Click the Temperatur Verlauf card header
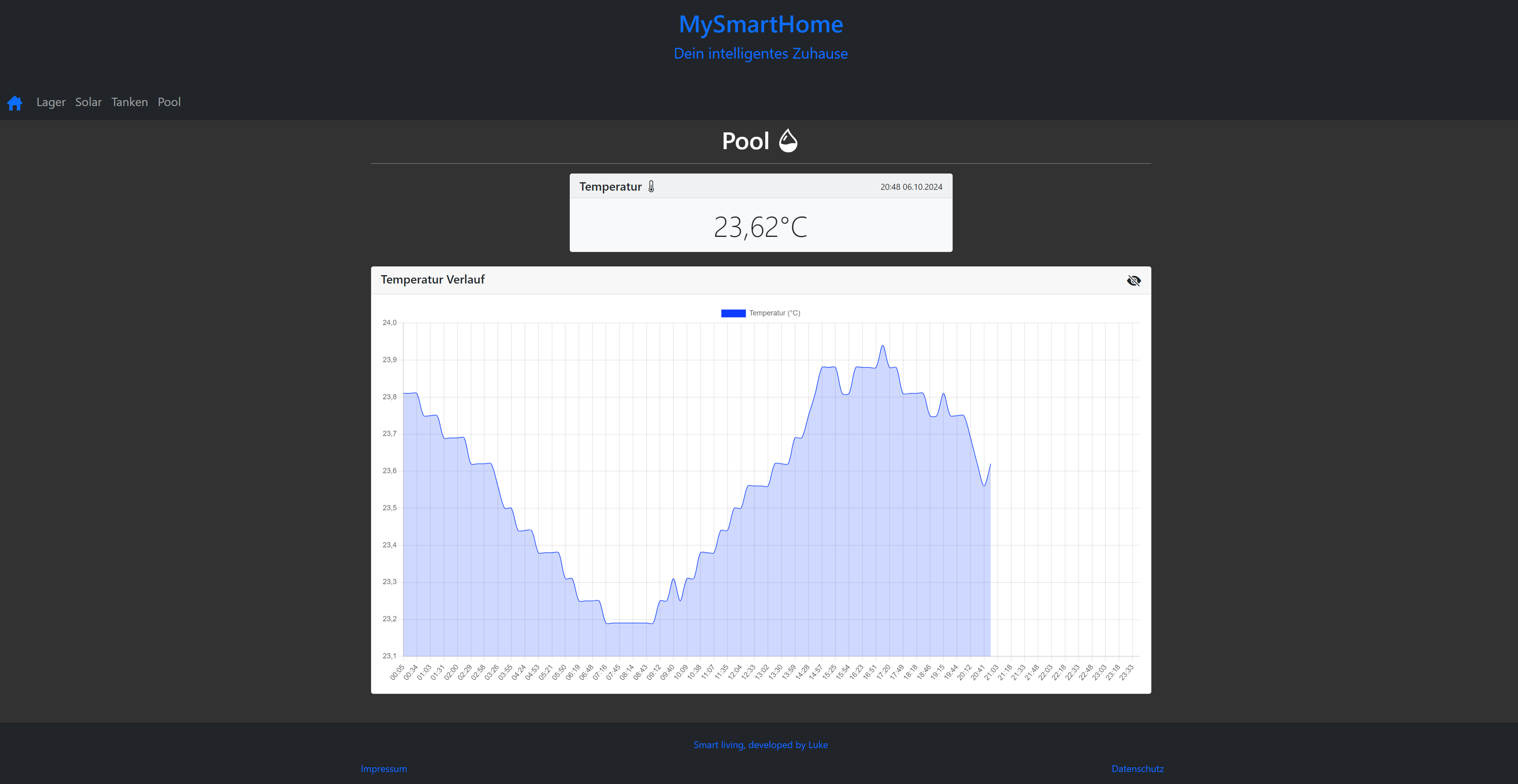 coord(432,280)
